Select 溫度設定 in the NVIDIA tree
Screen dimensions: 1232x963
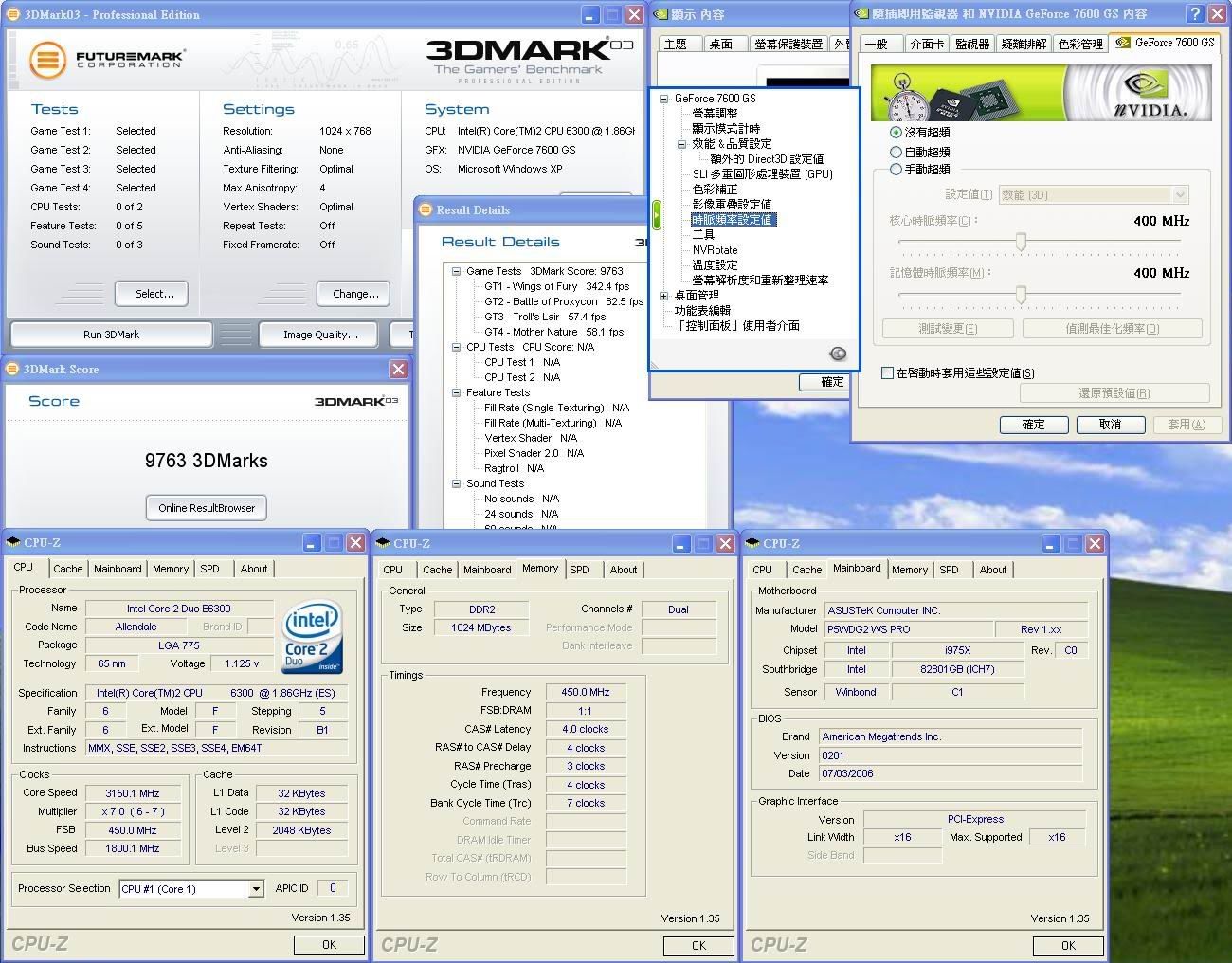tap(715, 265)
